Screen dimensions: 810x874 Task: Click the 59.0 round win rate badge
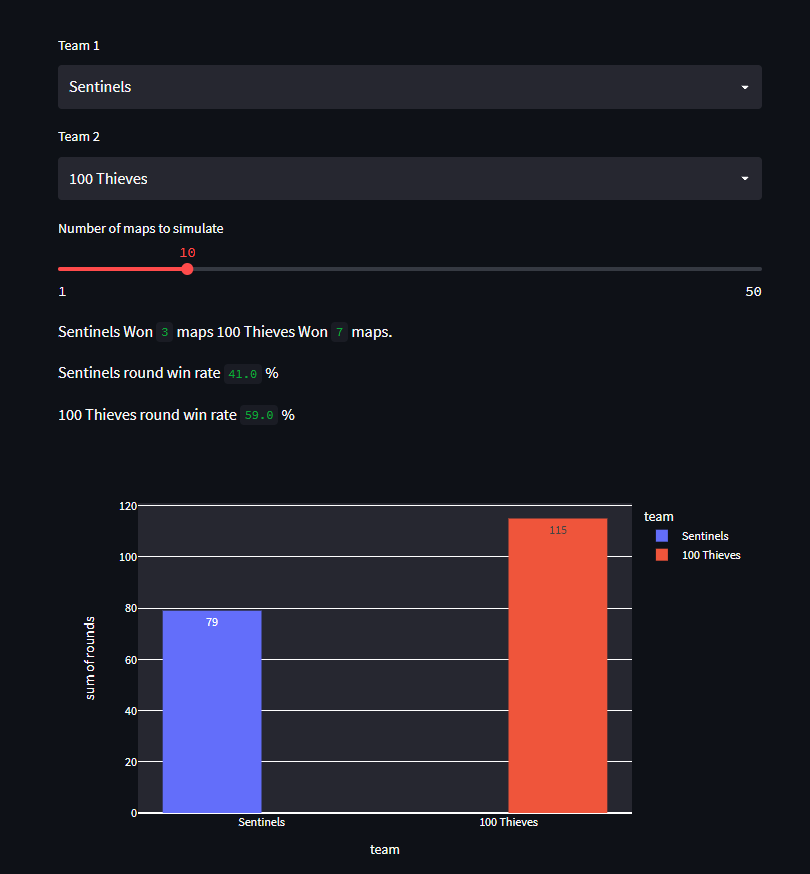coord(259,414)
